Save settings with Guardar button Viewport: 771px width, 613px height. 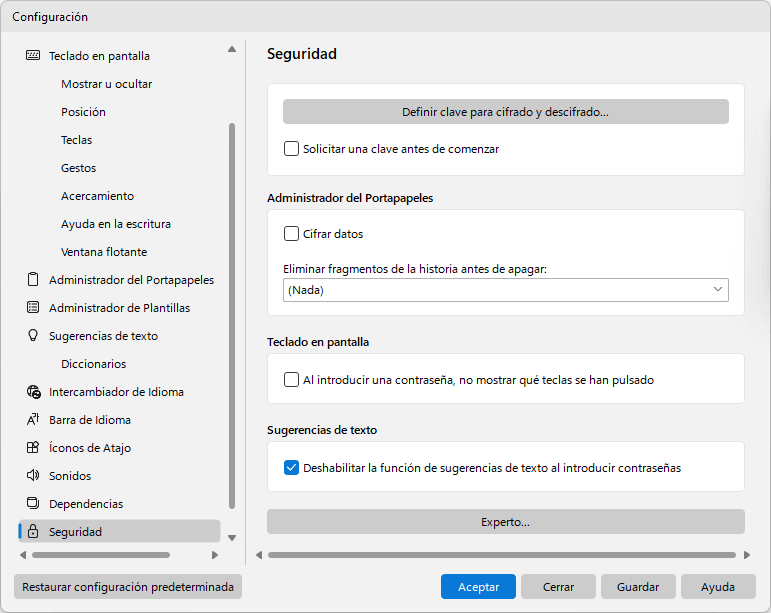click(638, 586)
